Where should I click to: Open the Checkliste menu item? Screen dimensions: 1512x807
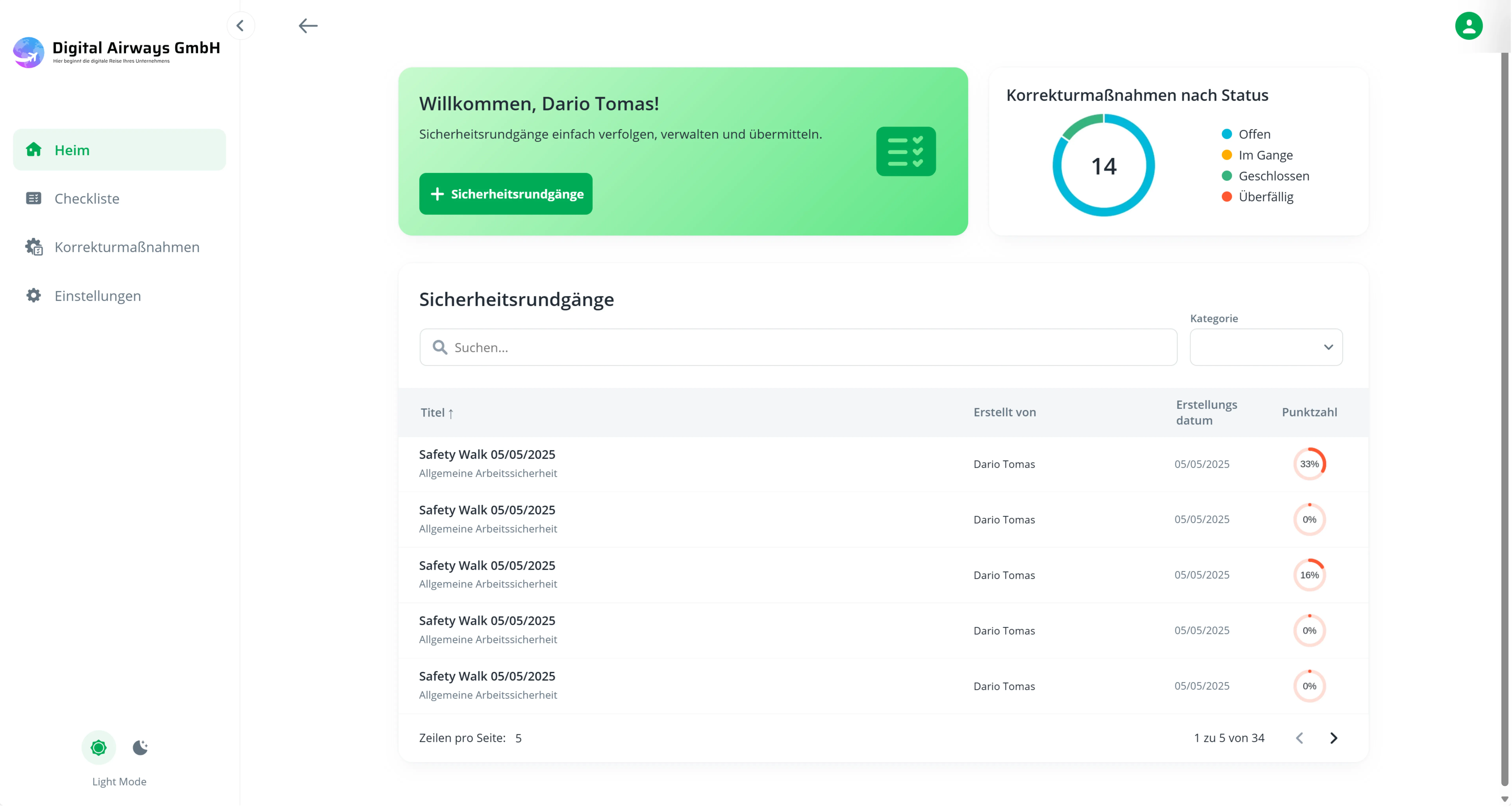tap(119, 198)
